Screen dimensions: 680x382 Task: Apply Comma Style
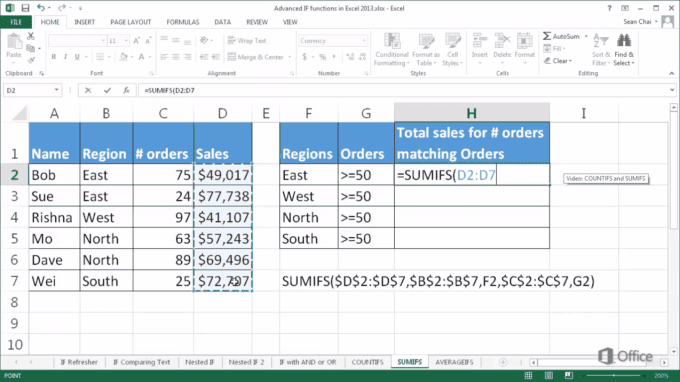pyautogui.click(x=334, y=57)
